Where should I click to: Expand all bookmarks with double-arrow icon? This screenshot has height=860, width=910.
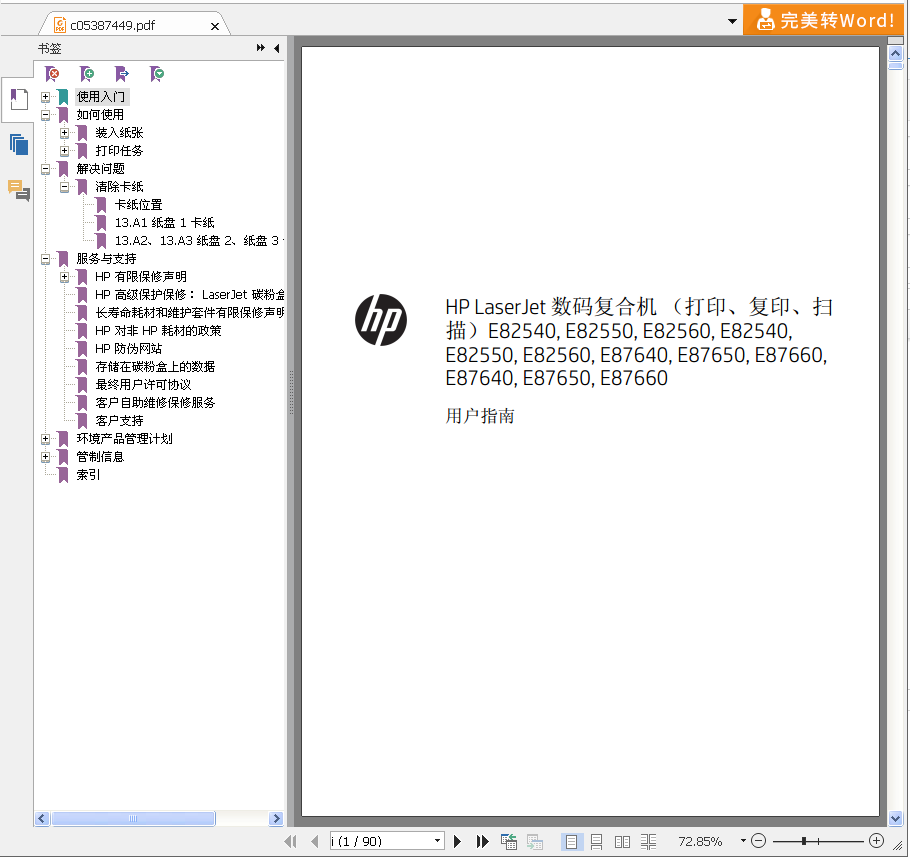[261, 48]
